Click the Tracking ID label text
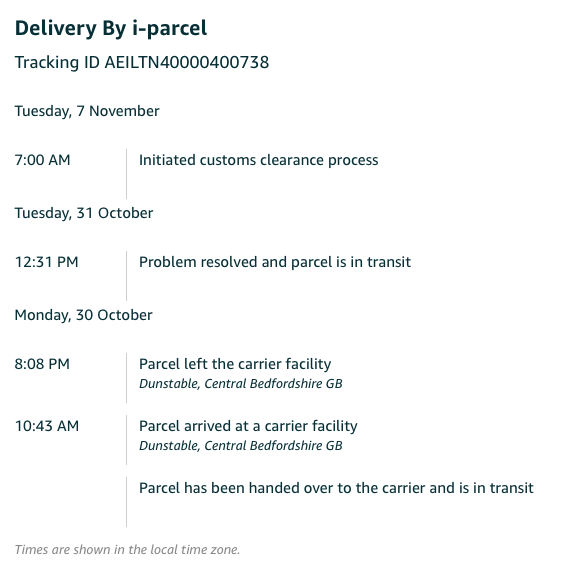The image size is (565, 573). pos(57,62)
